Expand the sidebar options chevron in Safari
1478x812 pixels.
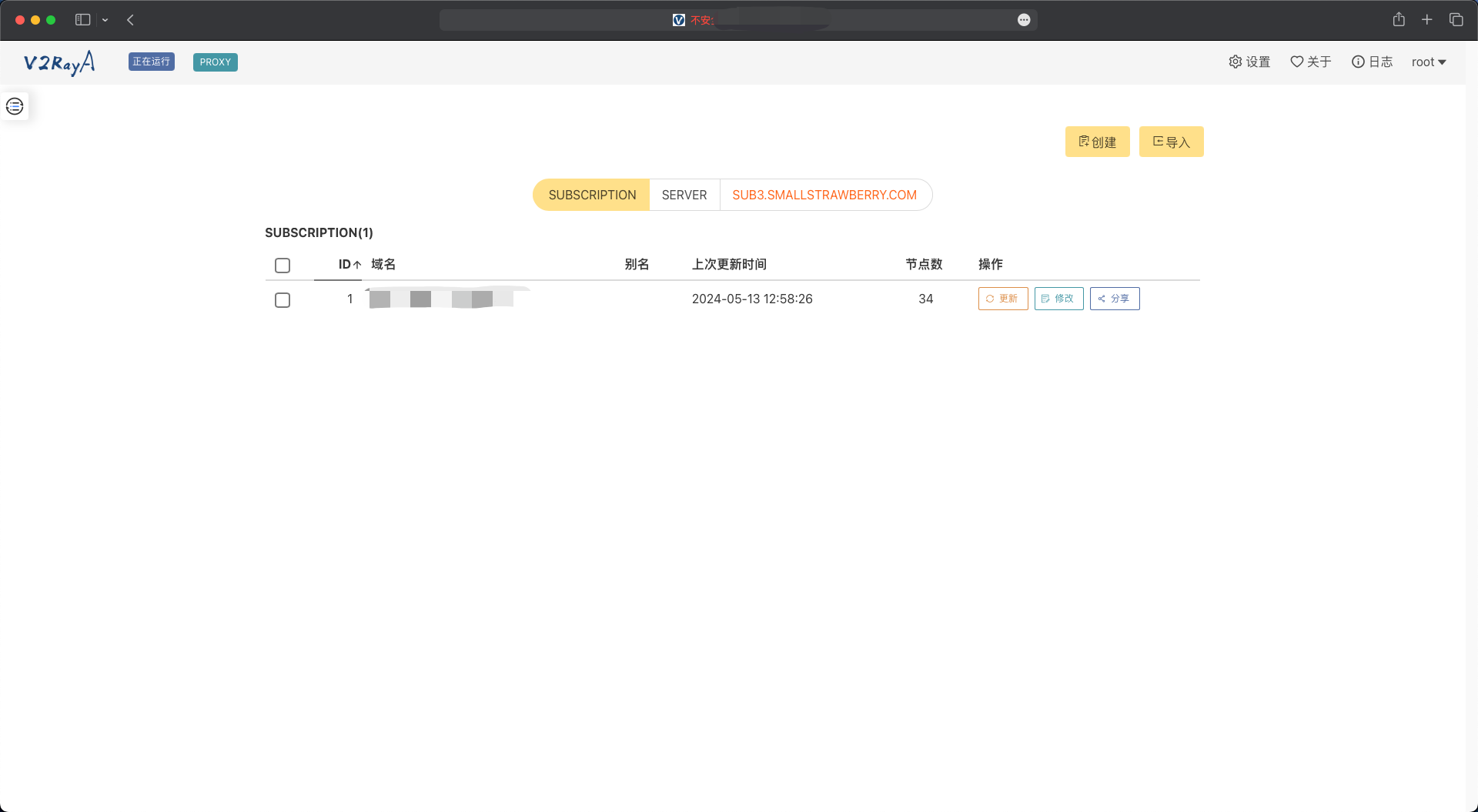pos(105,20)
